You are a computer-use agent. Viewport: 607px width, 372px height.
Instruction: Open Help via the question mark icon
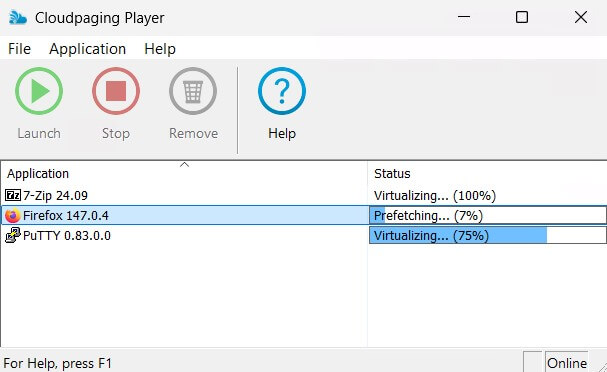(x=282, y=91)
